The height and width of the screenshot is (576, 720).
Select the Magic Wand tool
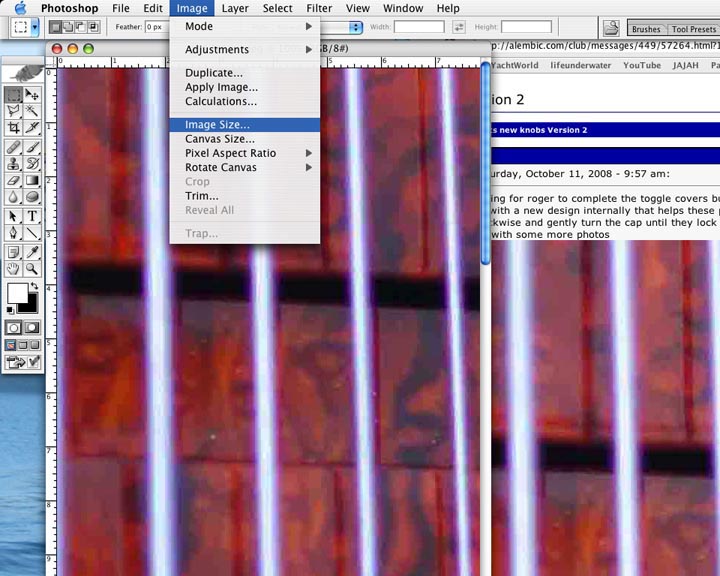(x=33, y=111)
